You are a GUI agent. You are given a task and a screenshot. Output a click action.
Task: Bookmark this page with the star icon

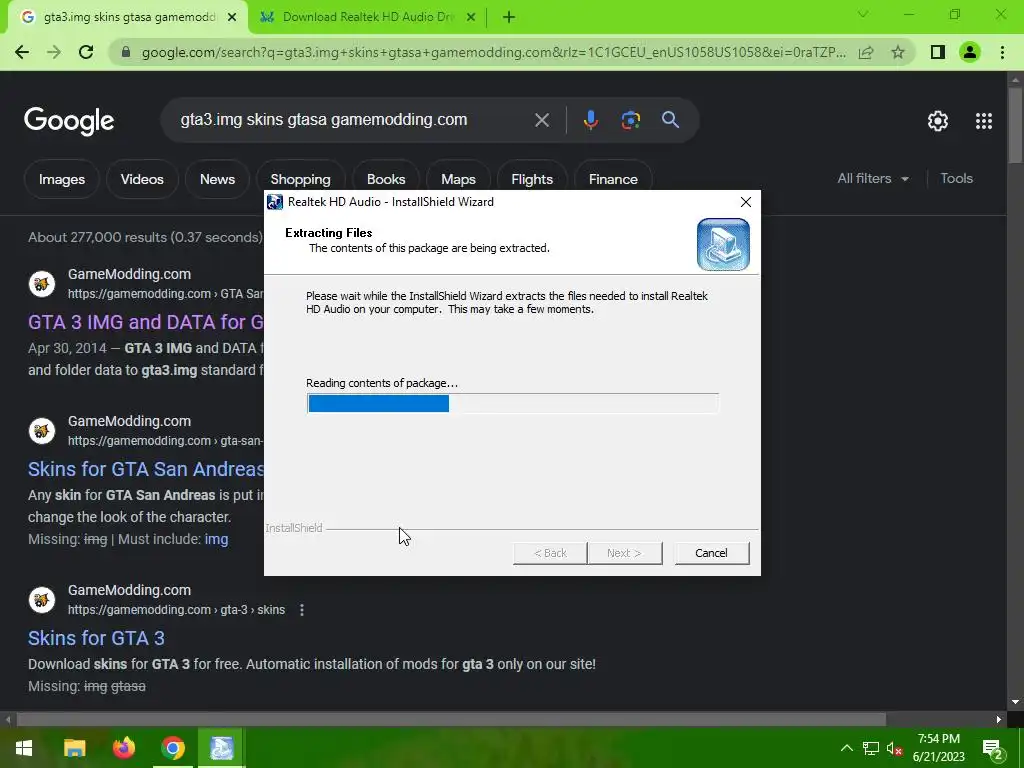point(898,52)
